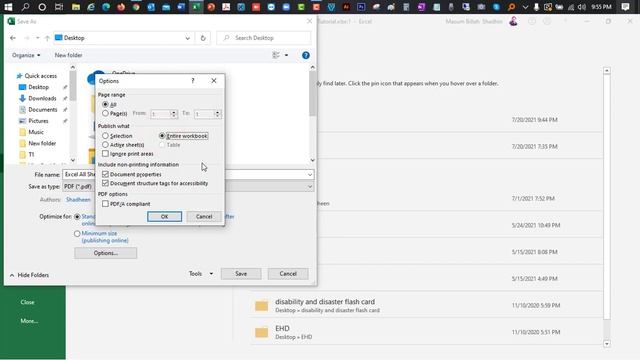Screen dimensions: 640x360
Task: Open the Organize menu
Action: coord(26,55)
